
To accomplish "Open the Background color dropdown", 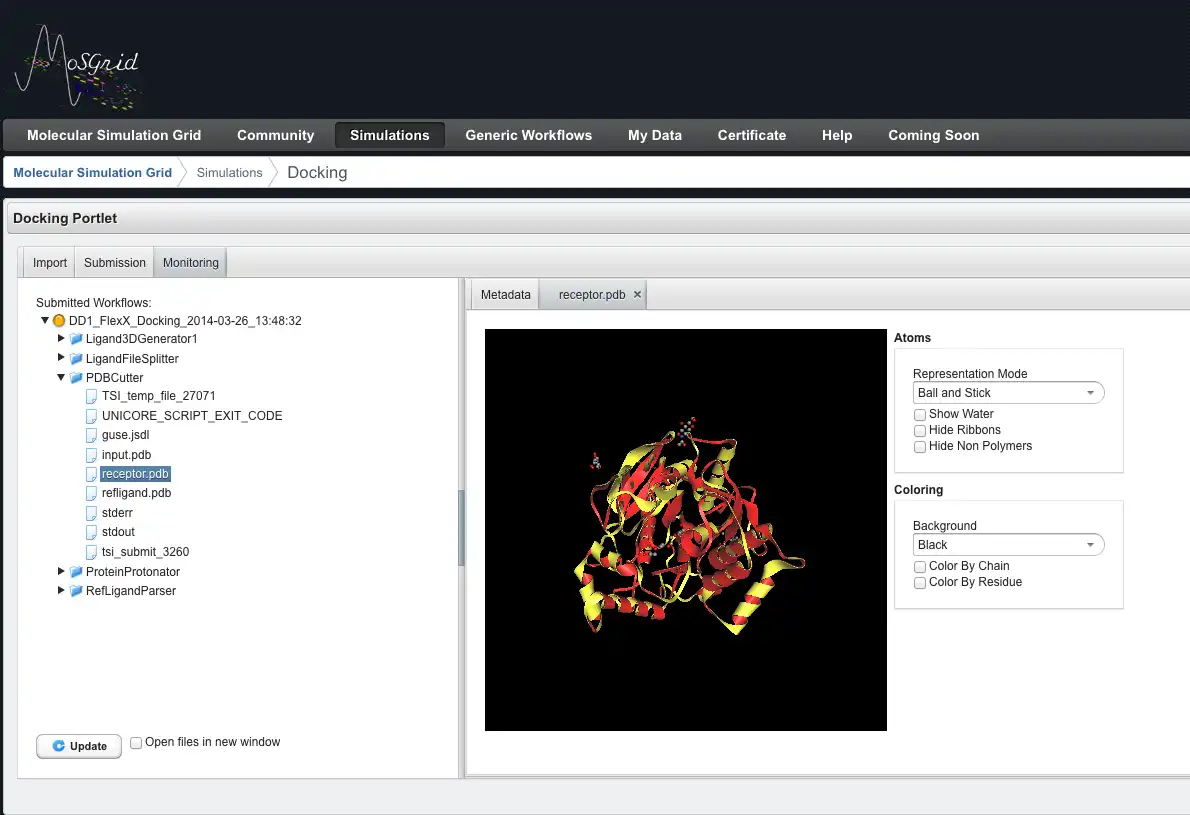I will click(x=1008, y=545).
